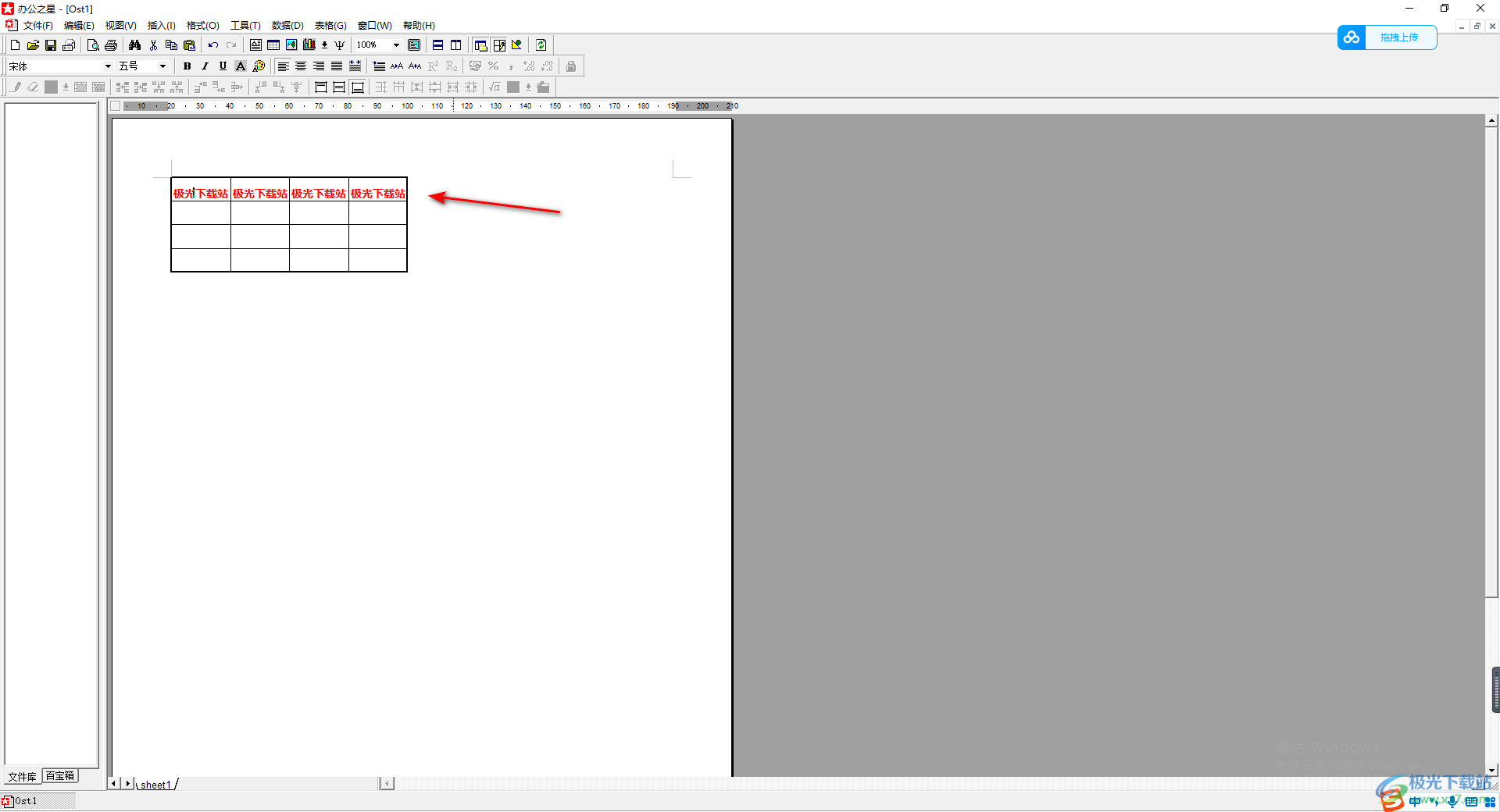Print the document with printer icon

pos(111,45)
